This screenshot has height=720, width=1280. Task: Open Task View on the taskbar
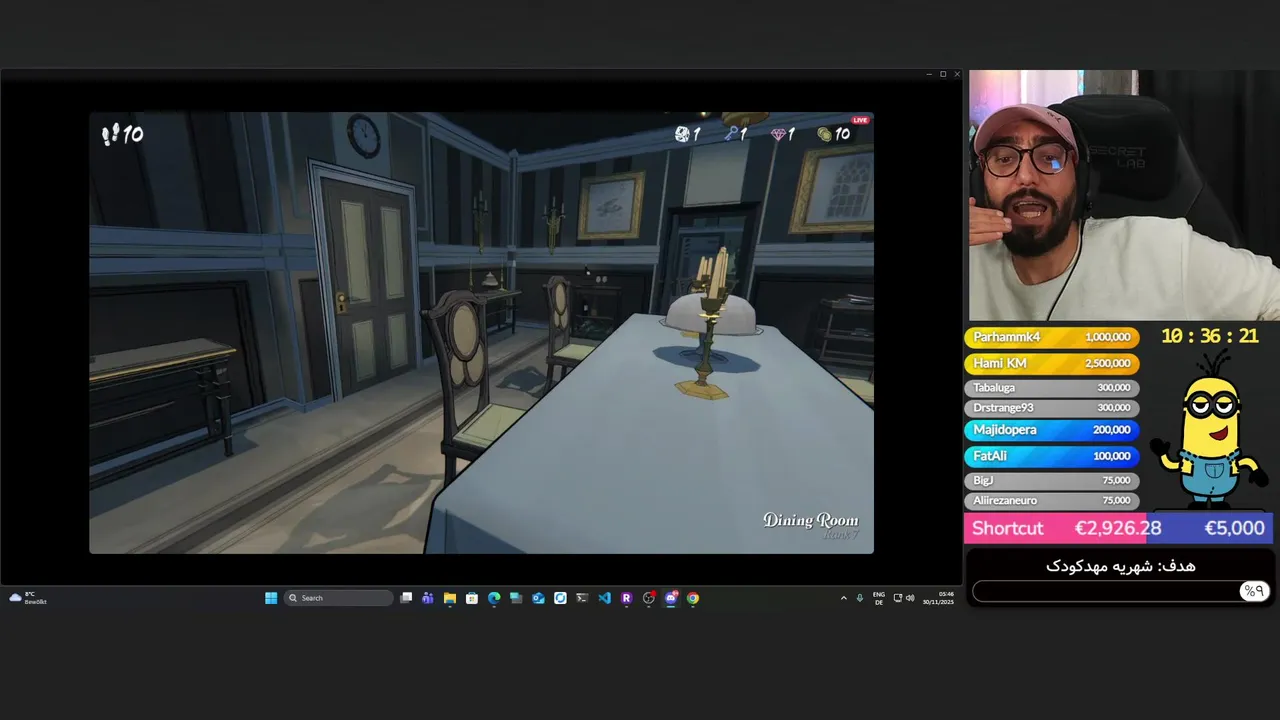pyautogui.click(x=406, y=598)
